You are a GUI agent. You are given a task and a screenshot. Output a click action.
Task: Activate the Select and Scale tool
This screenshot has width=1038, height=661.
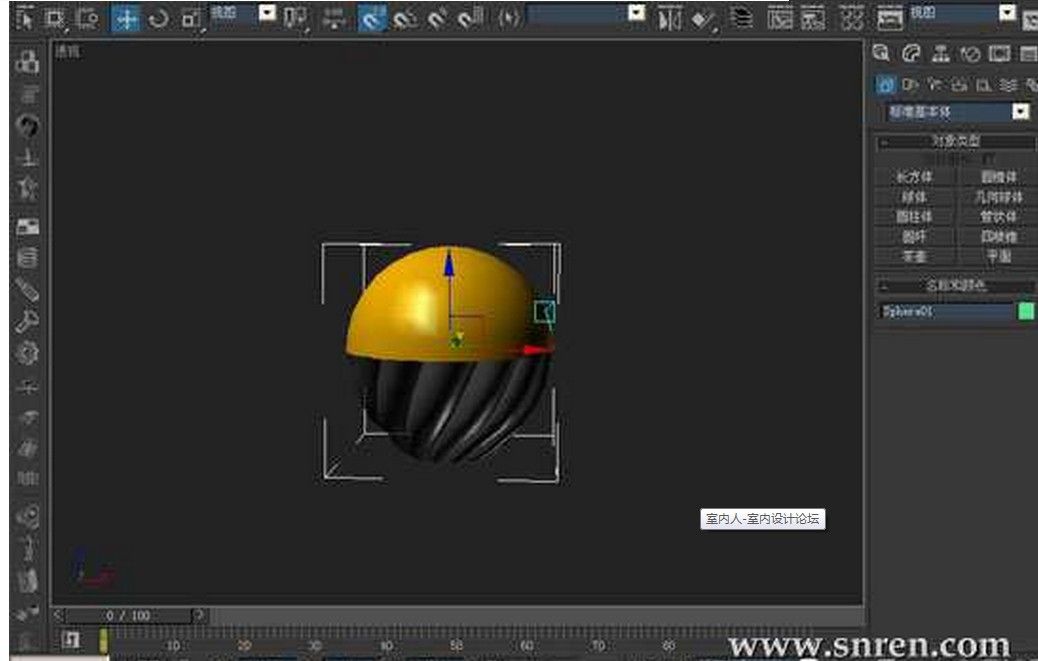191,19
